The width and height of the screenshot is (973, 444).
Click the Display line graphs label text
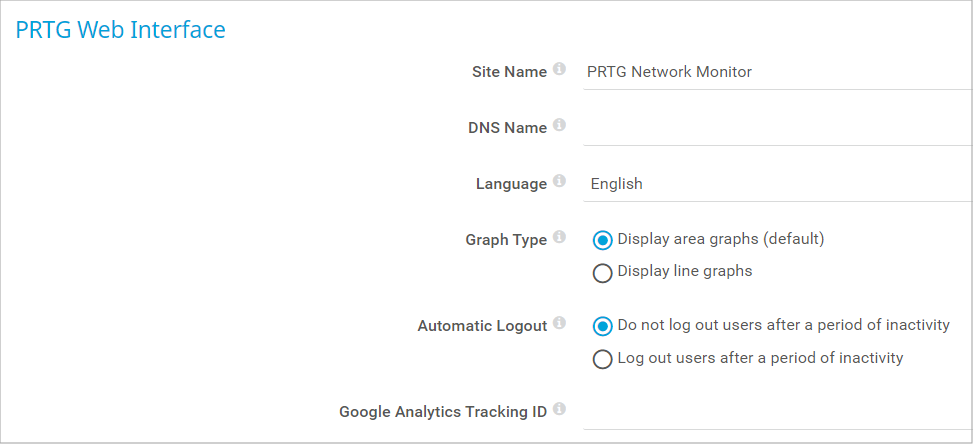pyautogui.click(x=685, y=271)
